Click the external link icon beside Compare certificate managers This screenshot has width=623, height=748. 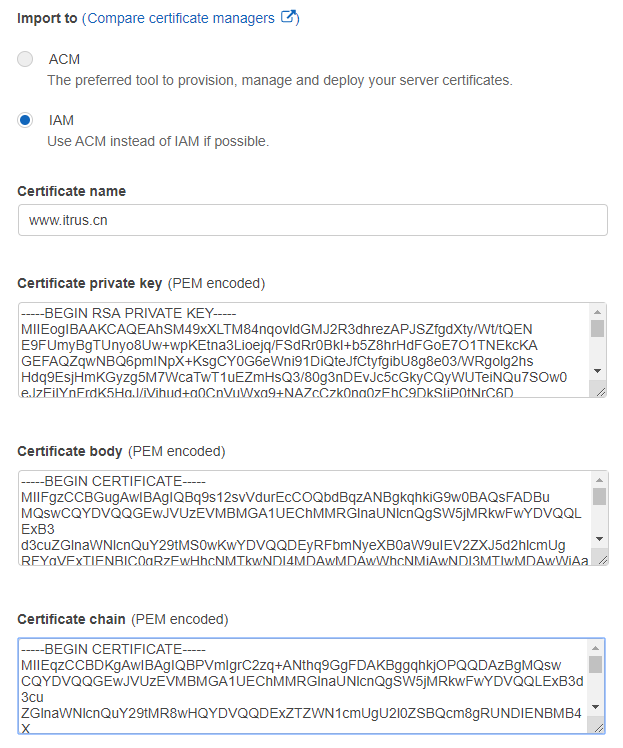tap(288, 17)
